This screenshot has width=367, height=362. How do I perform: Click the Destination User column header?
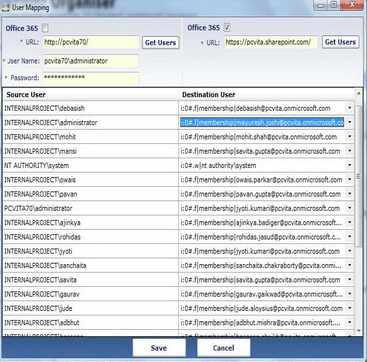(x=266, y=95)
